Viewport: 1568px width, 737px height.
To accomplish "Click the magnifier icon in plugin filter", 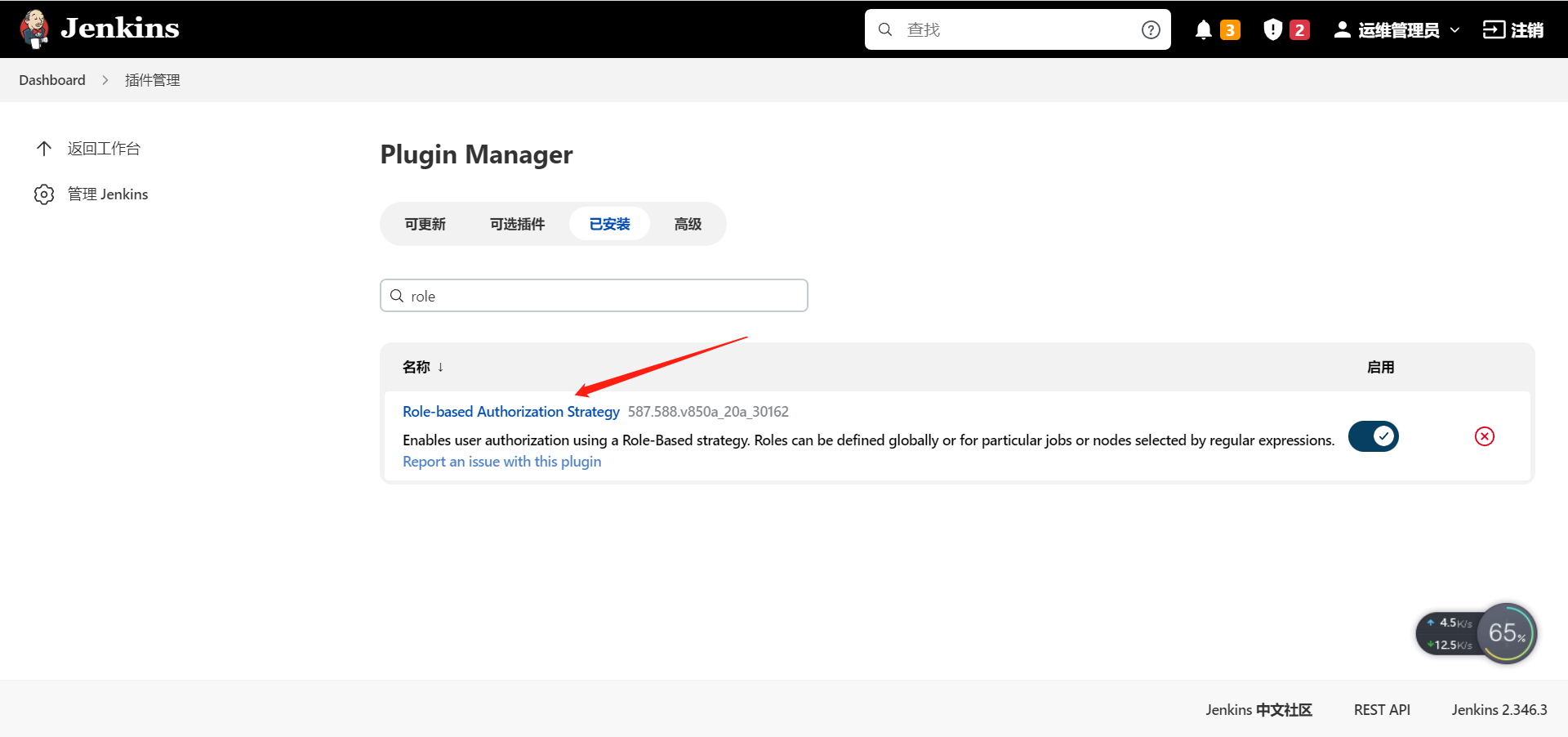I will tap(397, 296).
